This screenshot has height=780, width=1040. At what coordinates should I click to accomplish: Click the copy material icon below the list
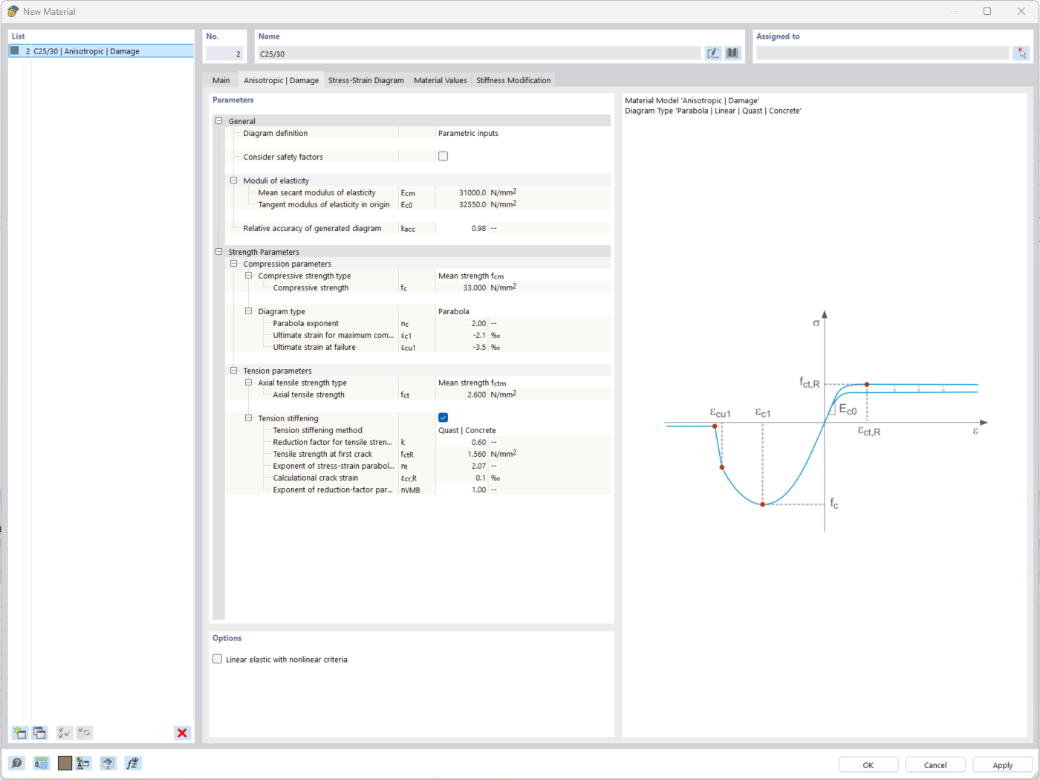[x=40, y=732]
